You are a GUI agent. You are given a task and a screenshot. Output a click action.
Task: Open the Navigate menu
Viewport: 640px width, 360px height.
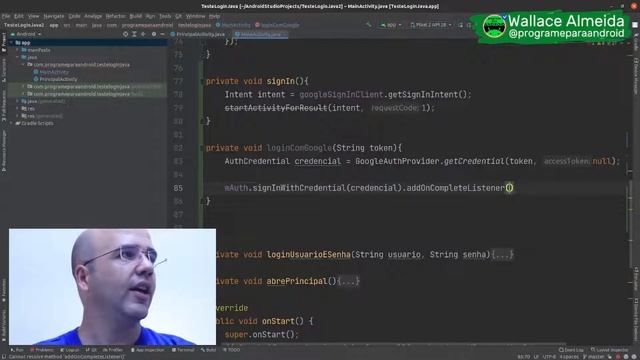(54, 16)
